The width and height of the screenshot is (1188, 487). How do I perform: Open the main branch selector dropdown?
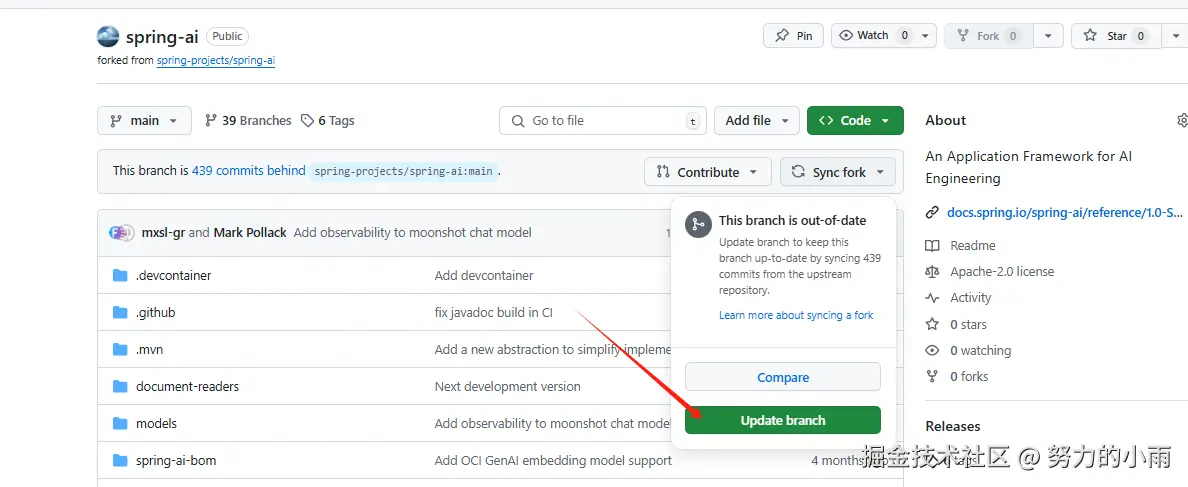tap(144, 121)
